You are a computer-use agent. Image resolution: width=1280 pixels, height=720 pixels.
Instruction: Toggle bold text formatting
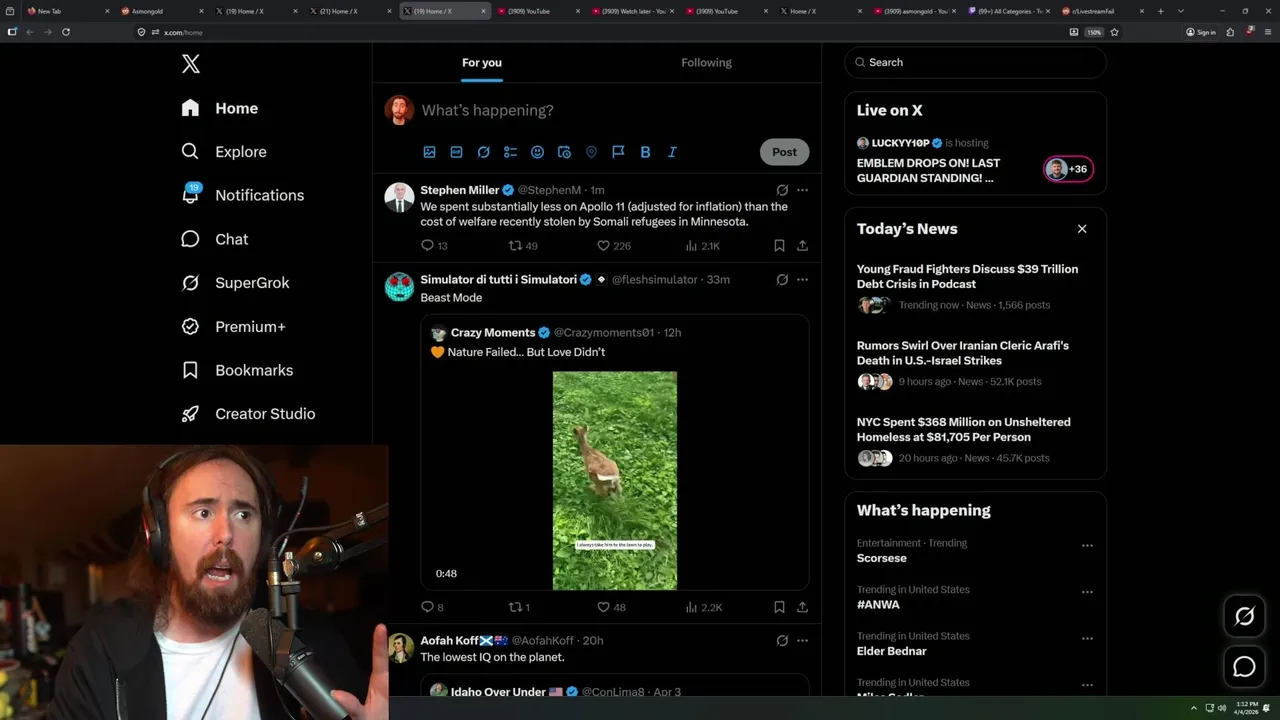point(645,152)
